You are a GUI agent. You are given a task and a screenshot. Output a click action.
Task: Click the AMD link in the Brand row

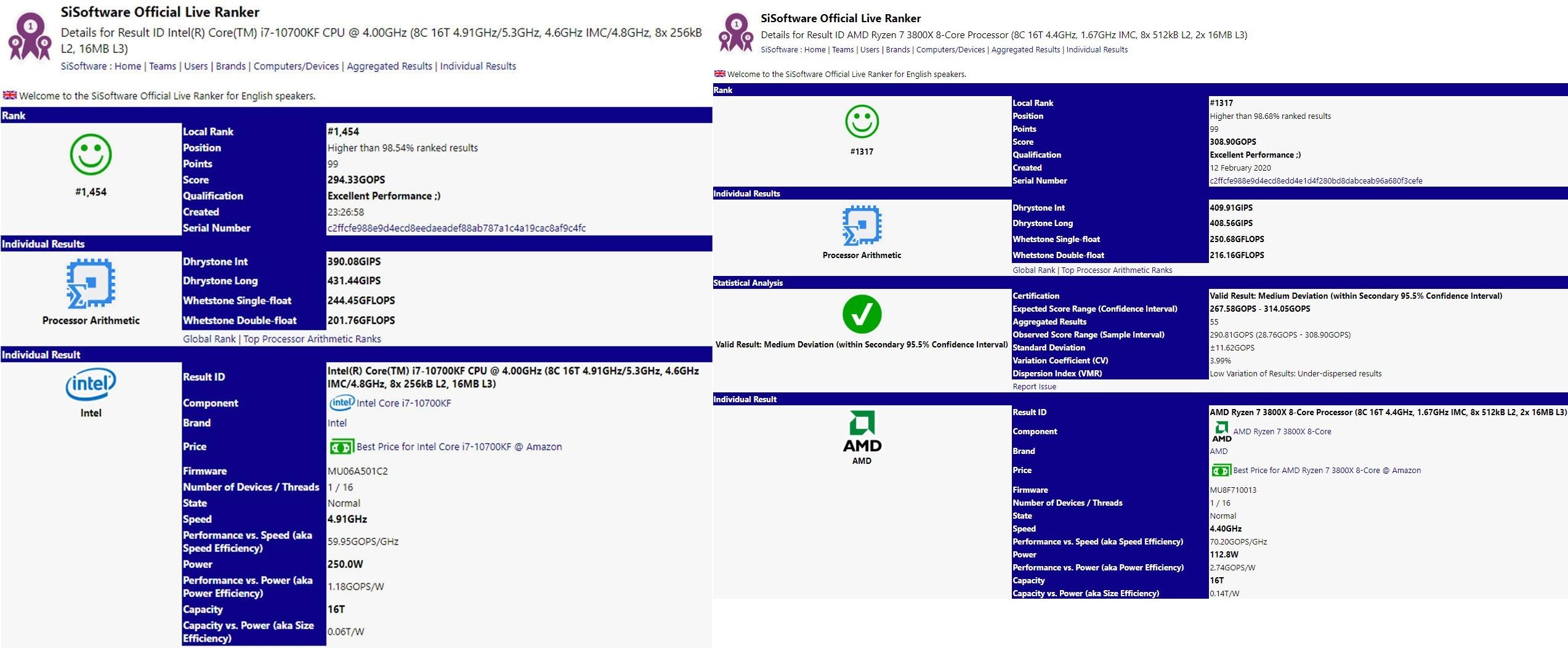click(1219, 452)
